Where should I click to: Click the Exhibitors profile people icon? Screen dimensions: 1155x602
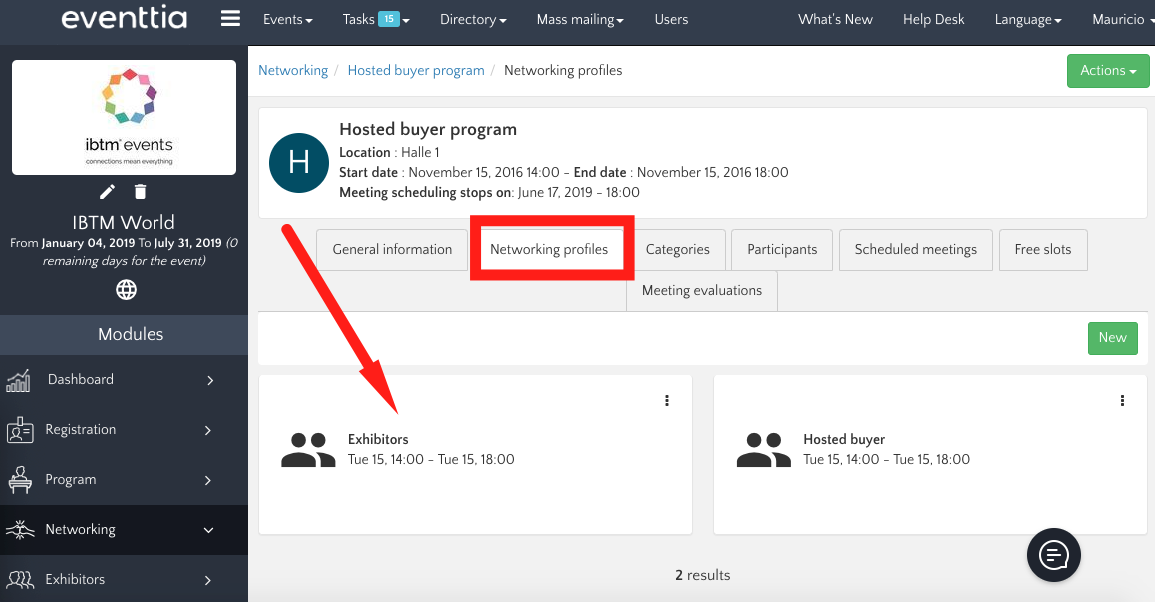point(308,450)
